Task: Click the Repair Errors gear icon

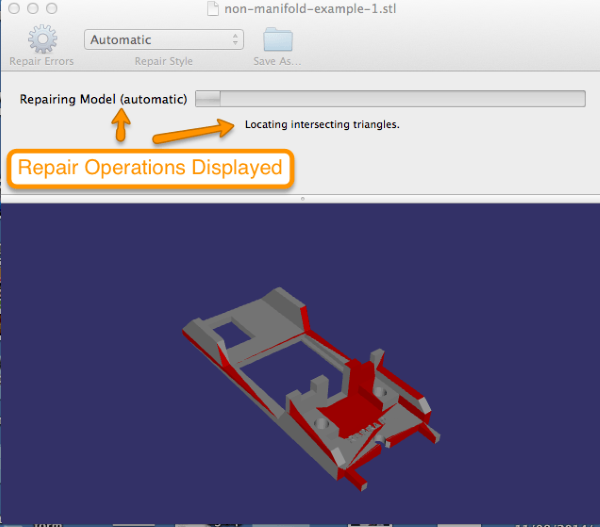Action: pyautogui.click(x=41, y=40)
